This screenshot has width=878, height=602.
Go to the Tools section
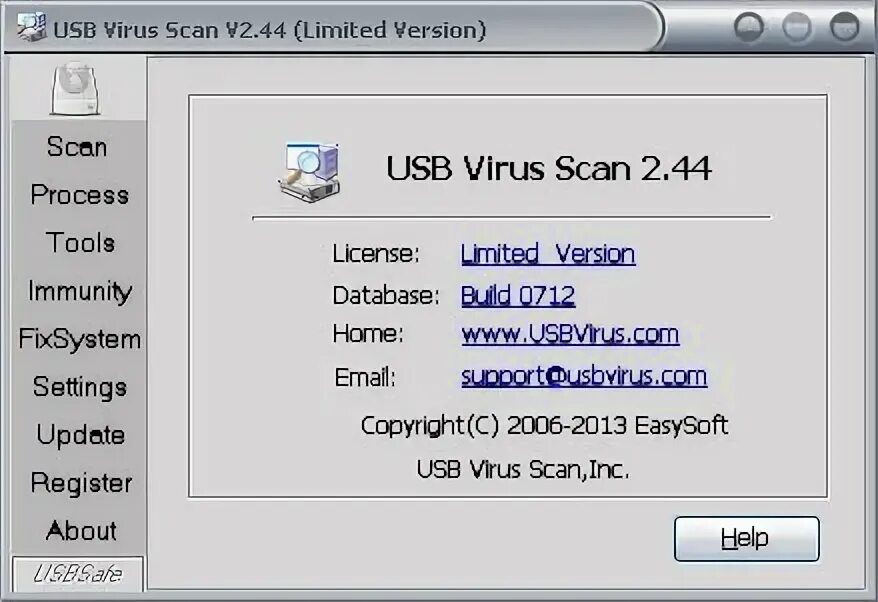pos(81,243)
